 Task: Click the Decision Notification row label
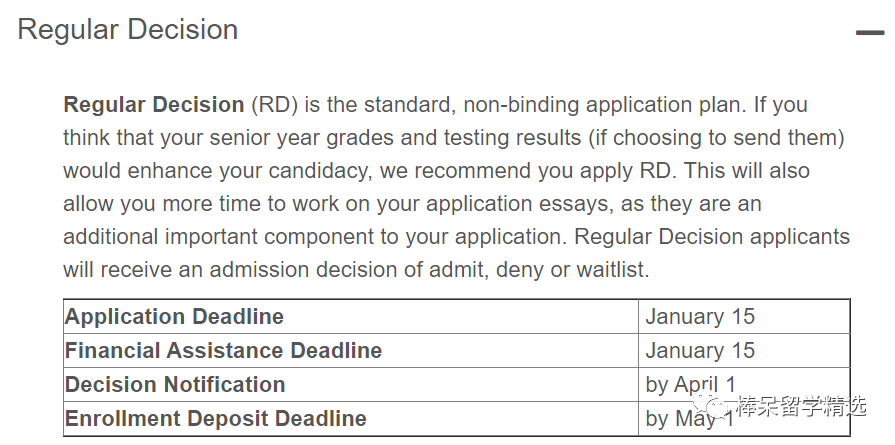175,385
